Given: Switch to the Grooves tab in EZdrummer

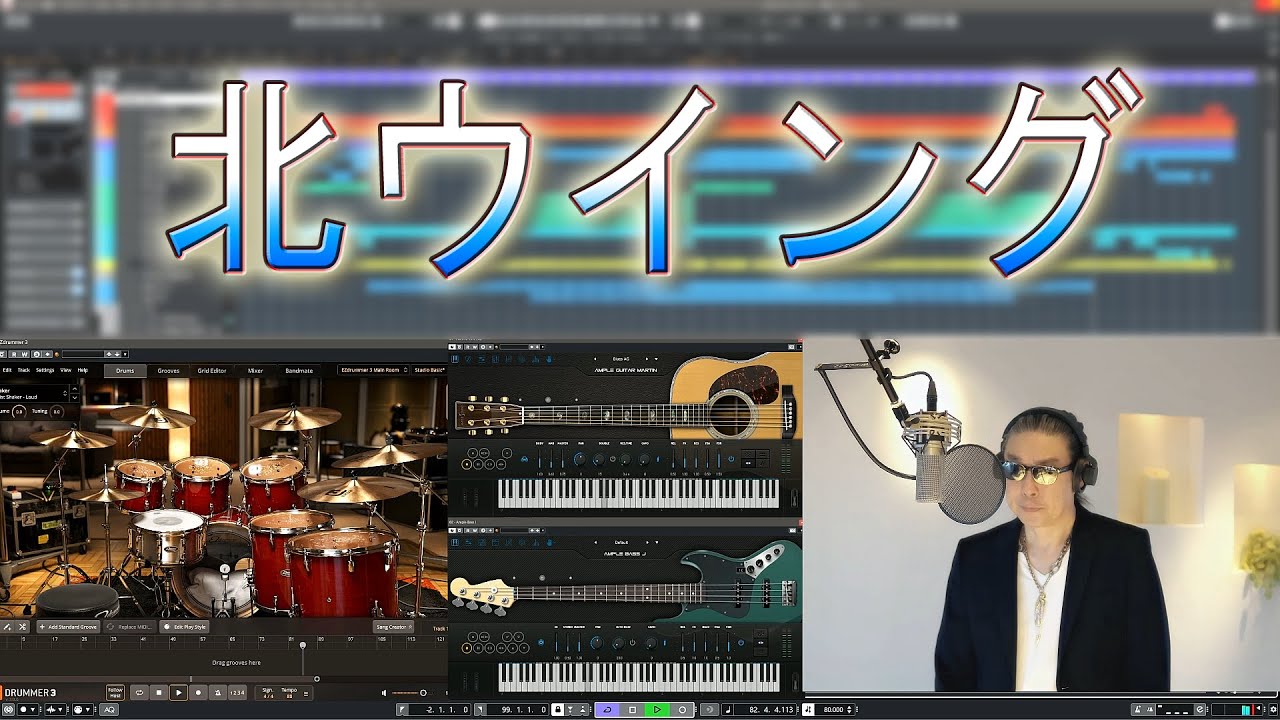Looking at the screenshot, I should click(x=168, y=371).
